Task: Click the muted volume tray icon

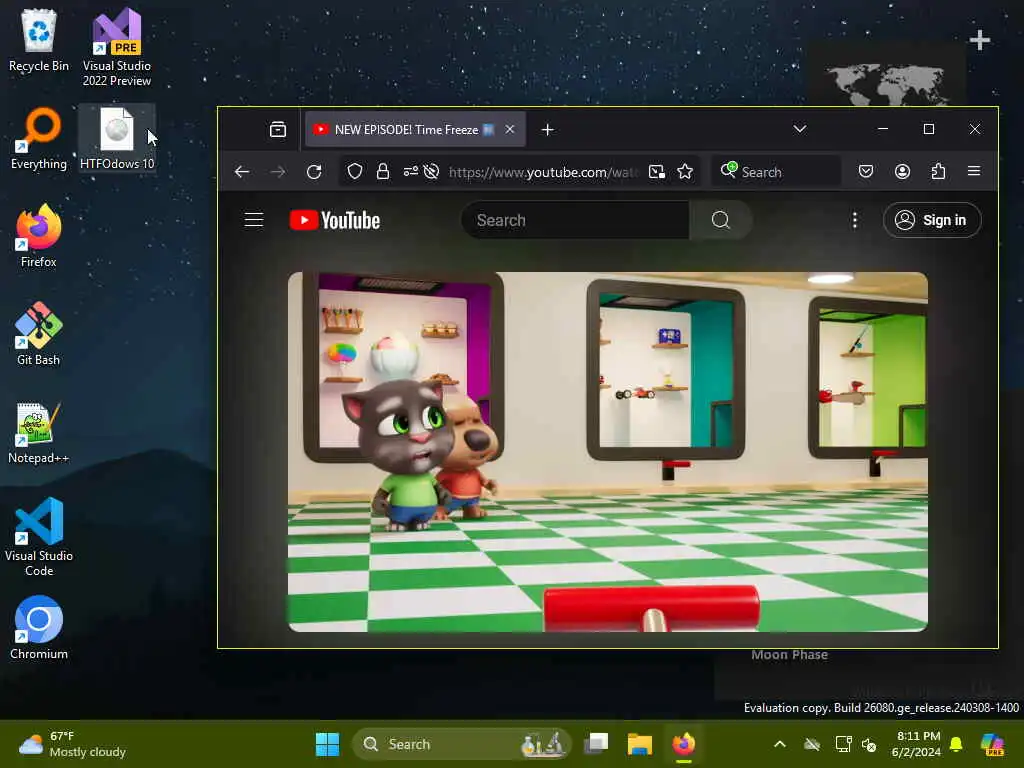Action: coord(869,744)
